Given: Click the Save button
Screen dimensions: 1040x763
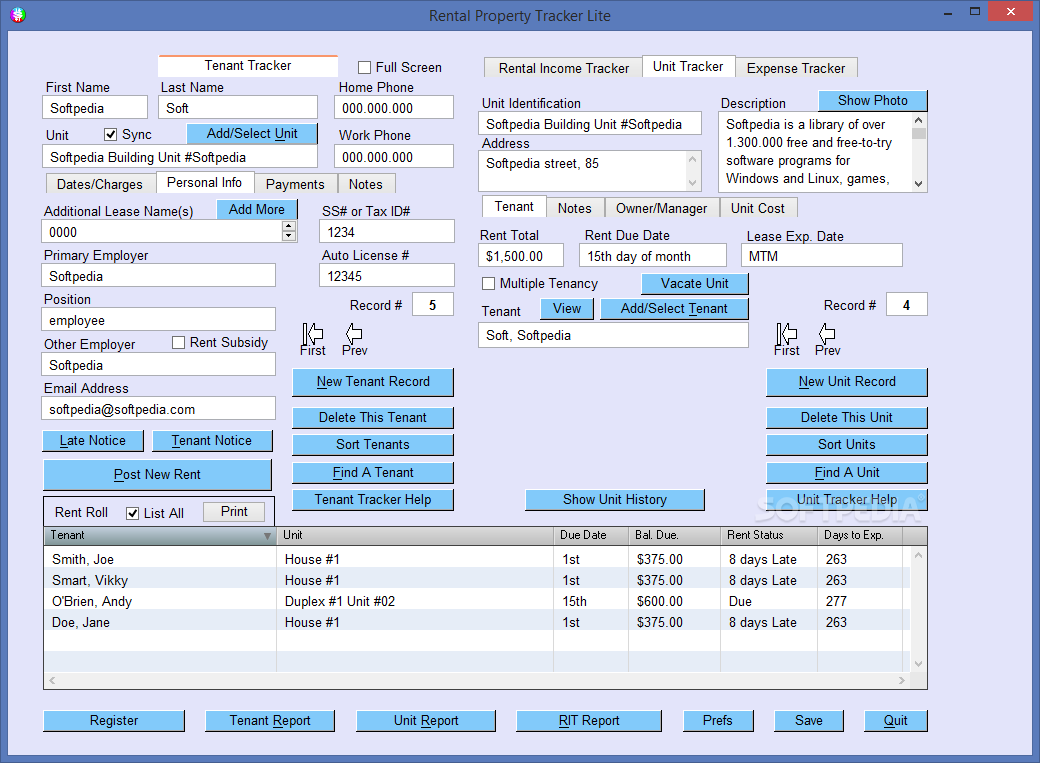Looking at the screenshot, I should tap(809, 721).
